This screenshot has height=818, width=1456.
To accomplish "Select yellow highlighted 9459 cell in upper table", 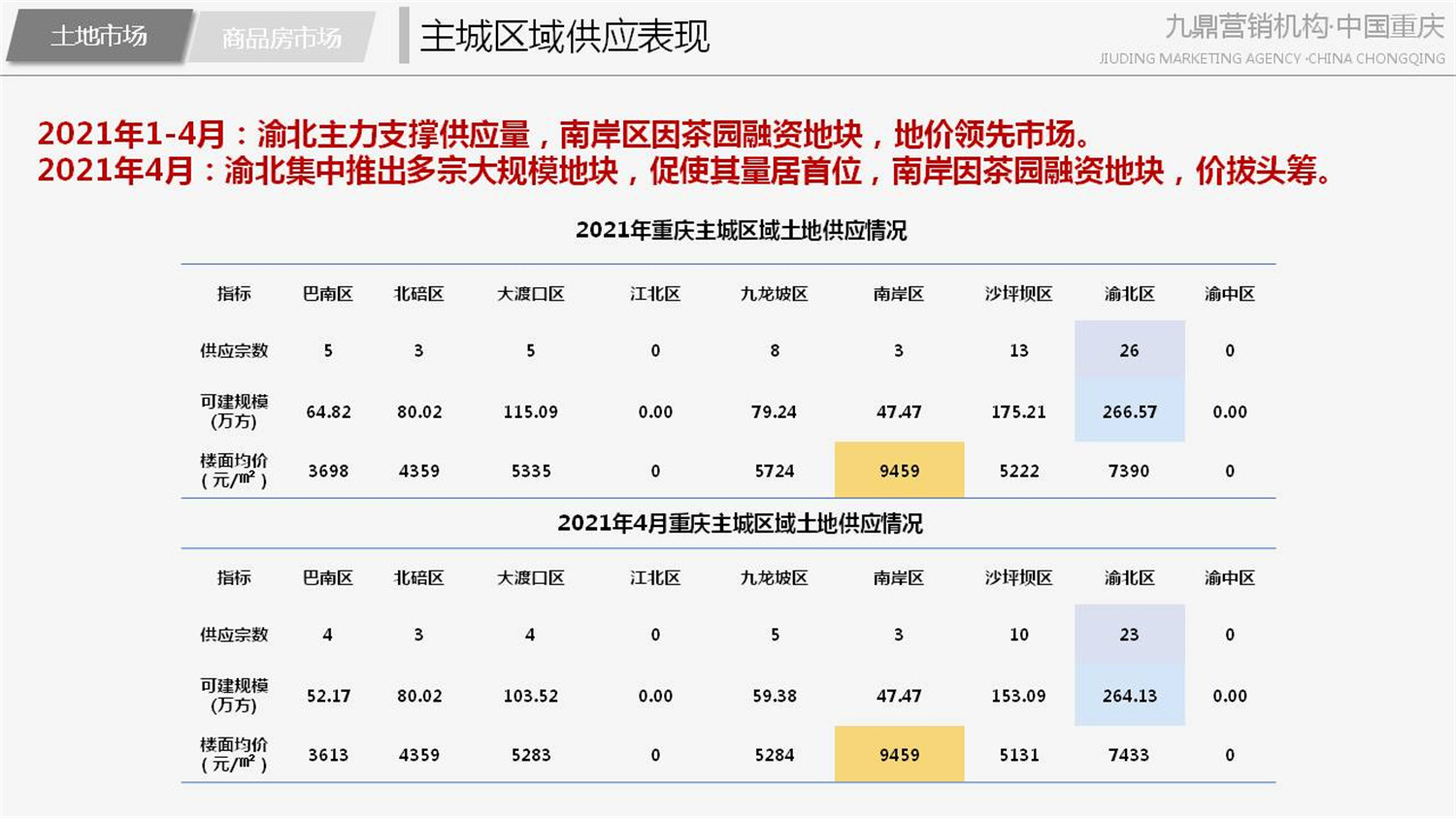I will [899, 471].
